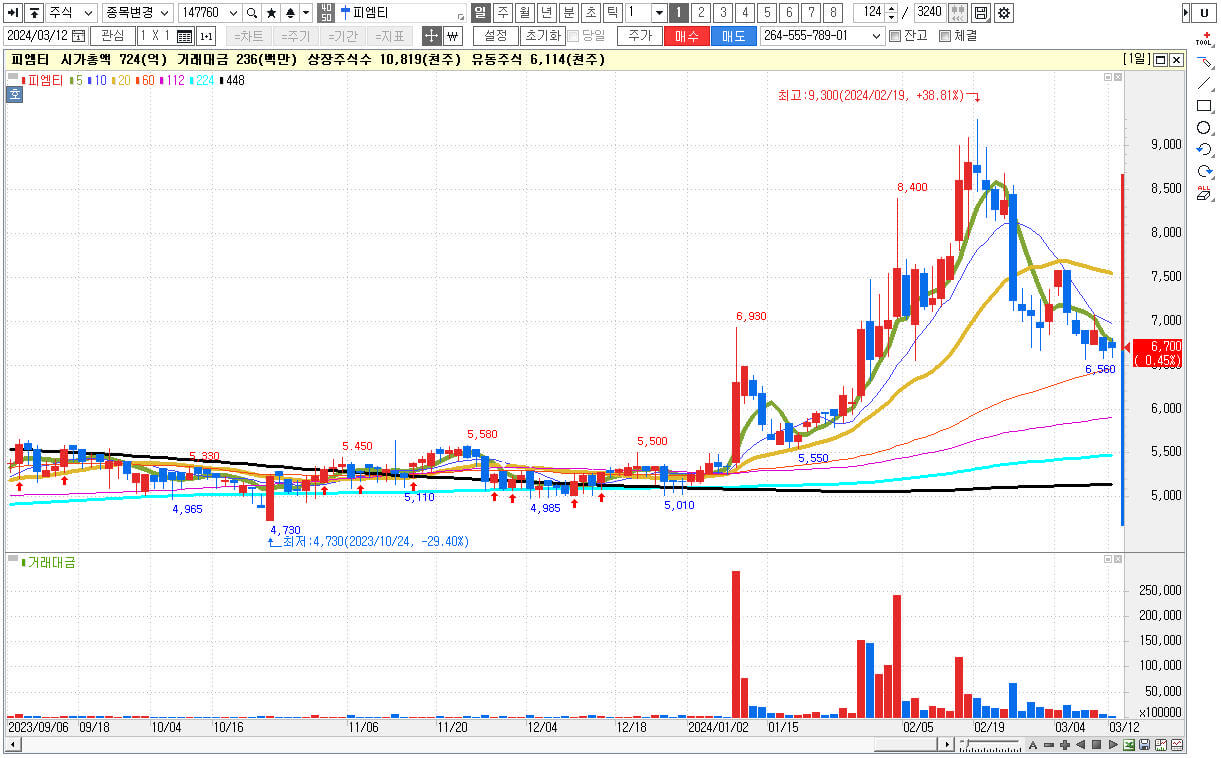Click the erase ALL drawings icon
Viewport: 1221px width, 758px height.
point(1204,194)
